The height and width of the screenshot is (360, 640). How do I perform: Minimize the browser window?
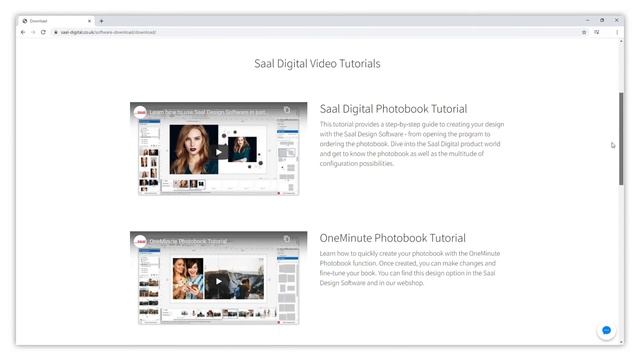click(588, 20)
